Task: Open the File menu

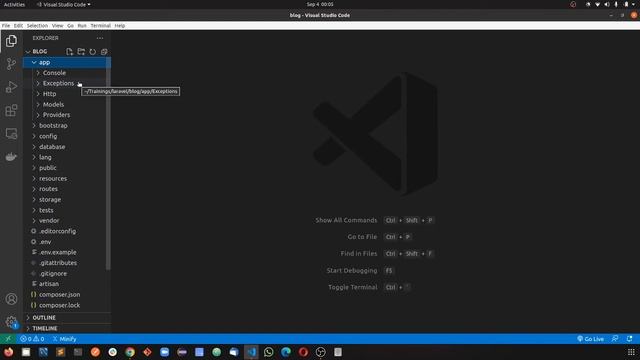Action: click(6, 26)
